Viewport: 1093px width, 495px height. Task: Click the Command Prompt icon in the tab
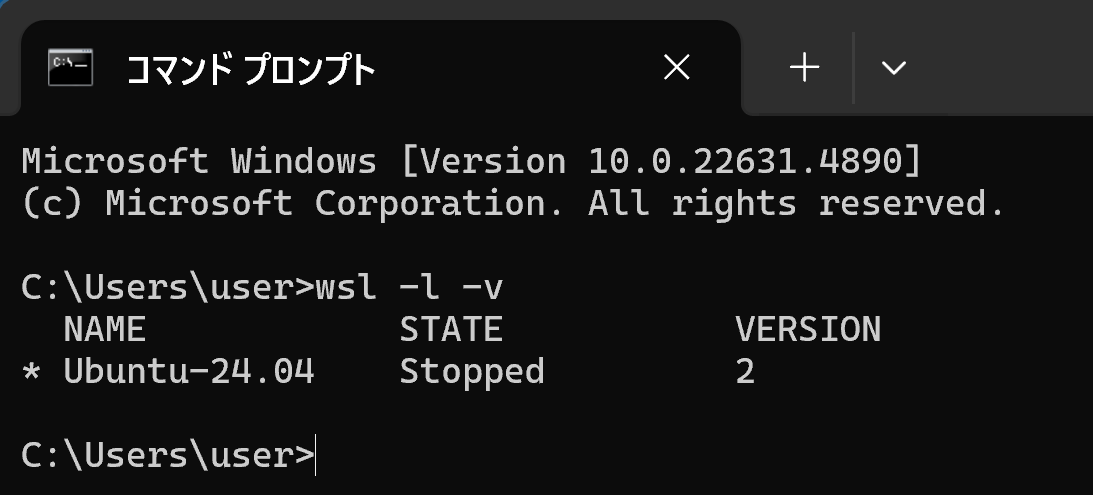(70, 68)
